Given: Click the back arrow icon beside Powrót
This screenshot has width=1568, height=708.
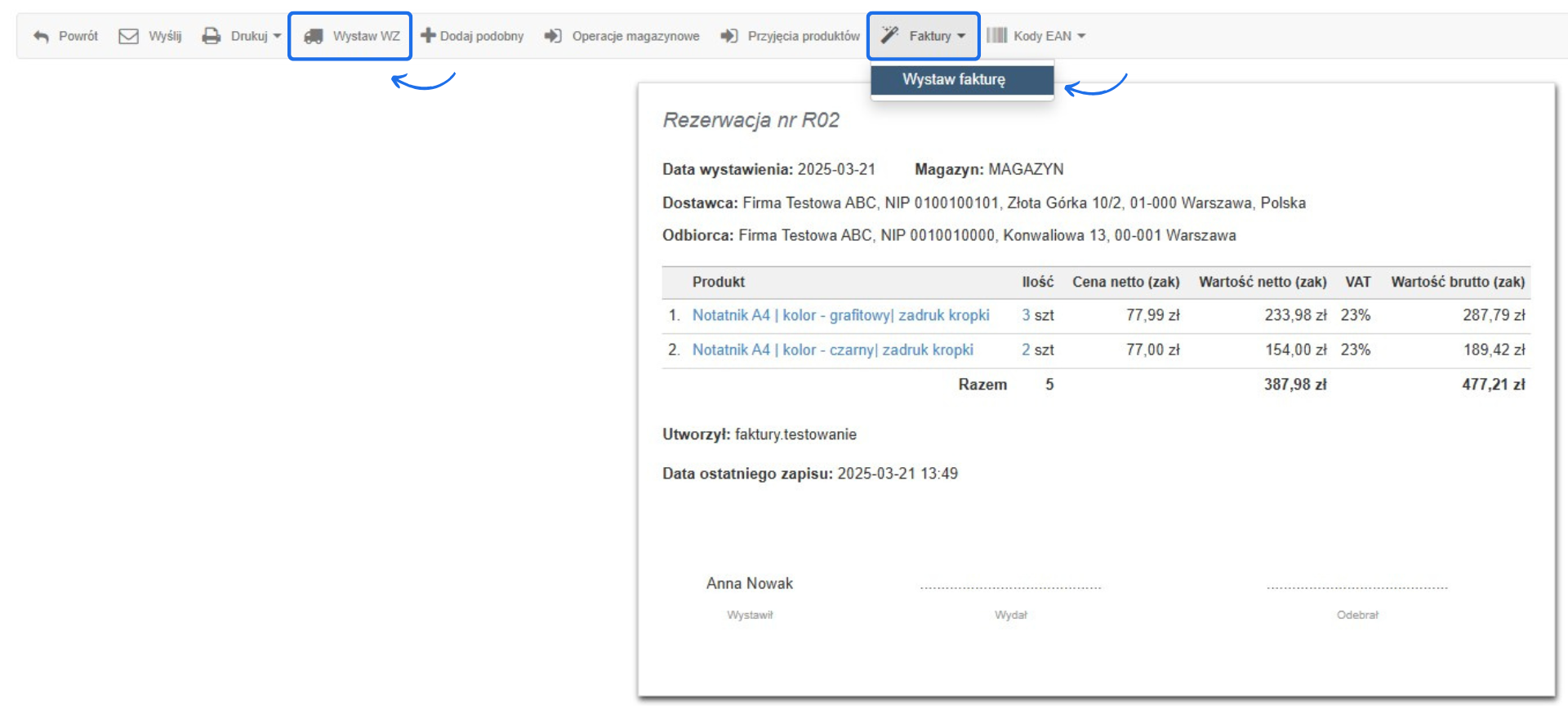Looking at the screenshot, I should pos(41,36).
